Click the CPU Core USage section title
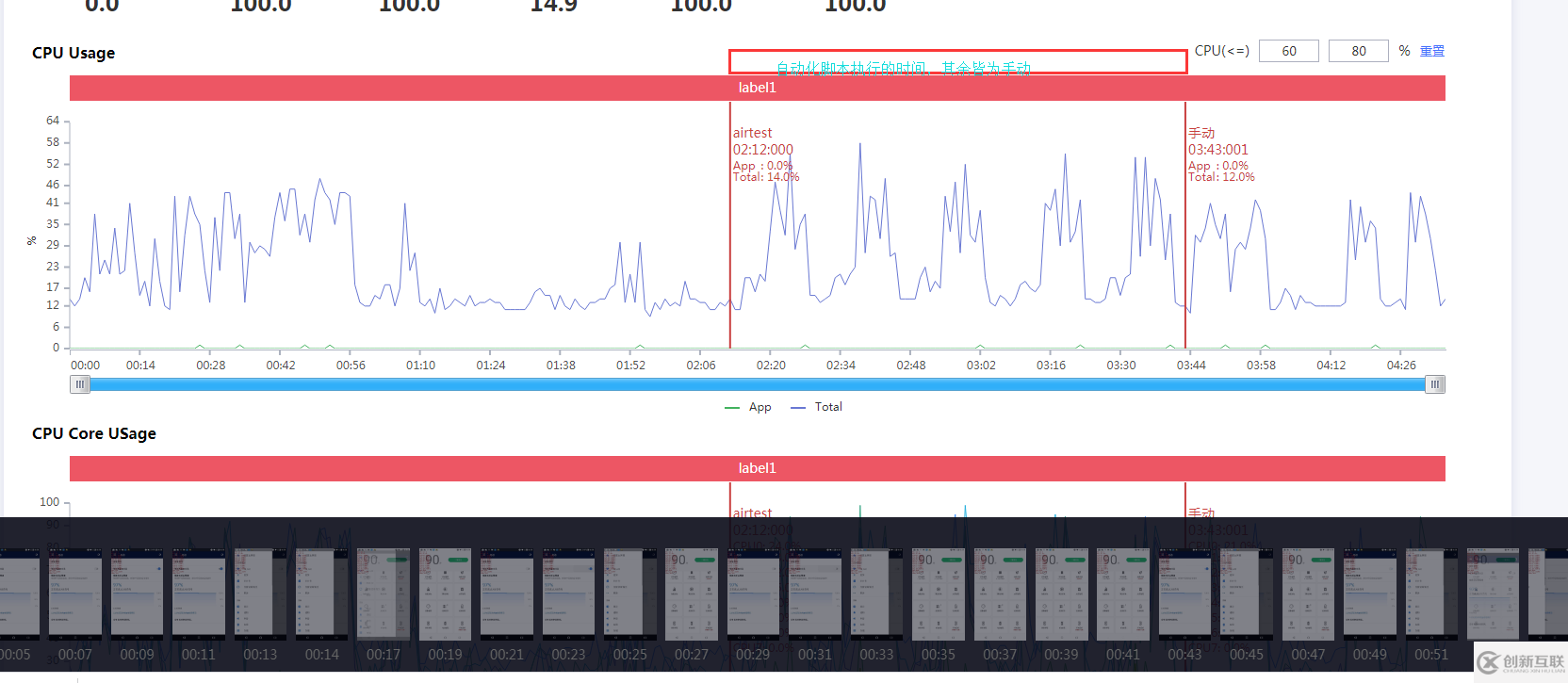The height and width of the screenshot is (683, 1568). point(94,433)
